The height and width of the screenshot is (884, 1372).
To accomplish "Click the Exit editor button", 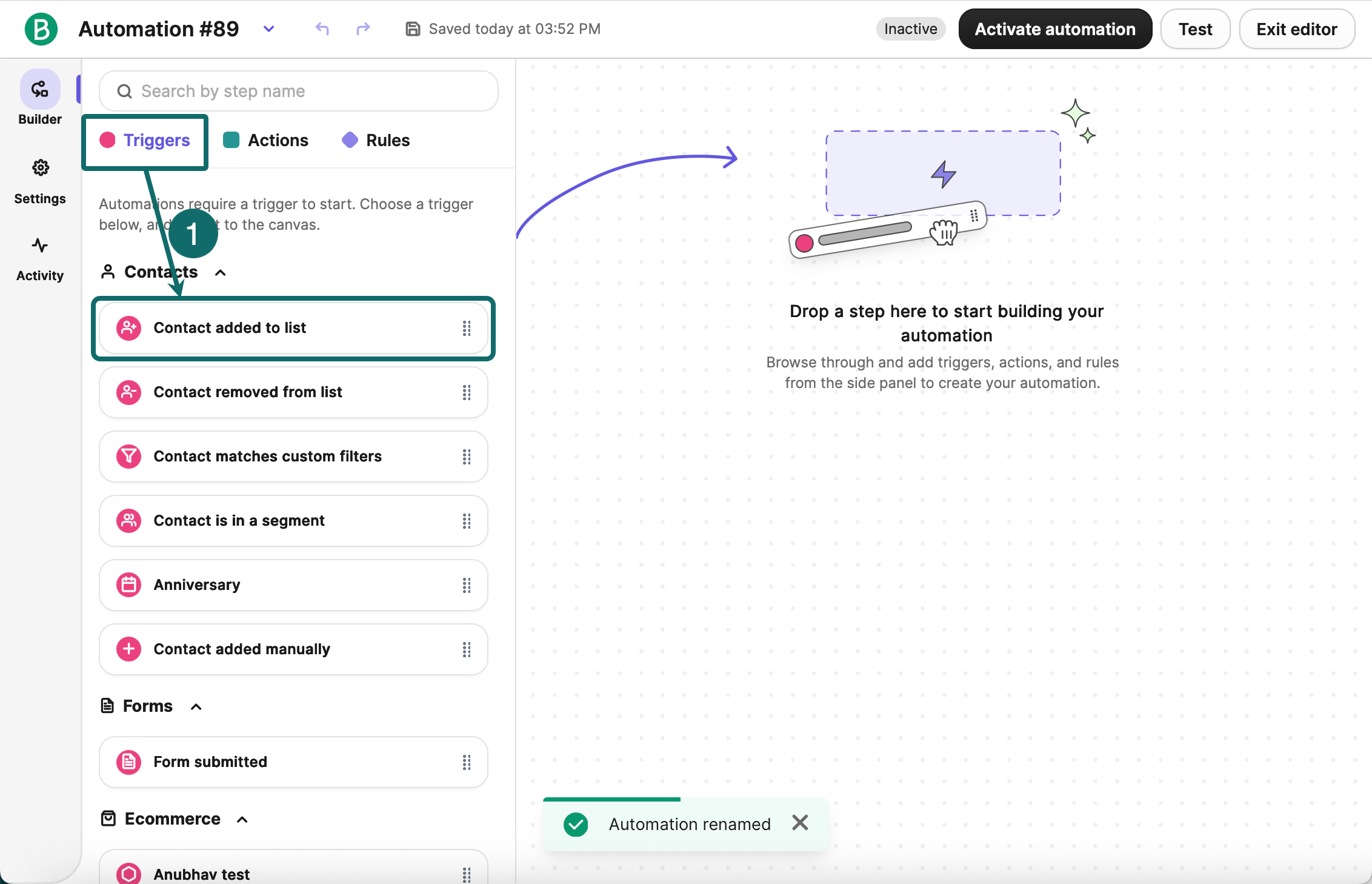I will click(x=1296, y=29).
